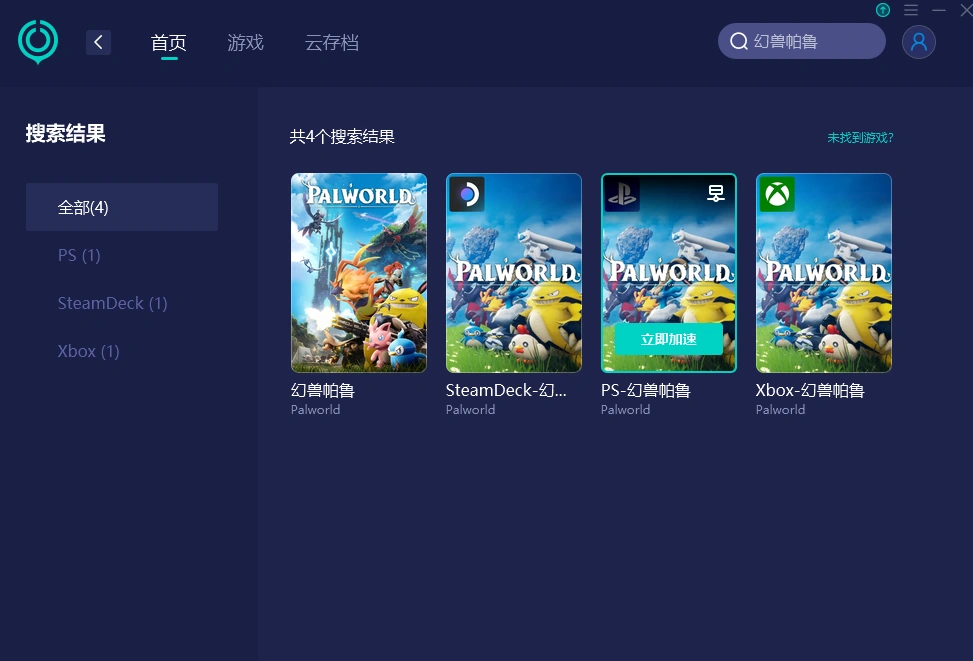Open the 未找到游戏? link

pyautogui.click(x=860, y=137)
